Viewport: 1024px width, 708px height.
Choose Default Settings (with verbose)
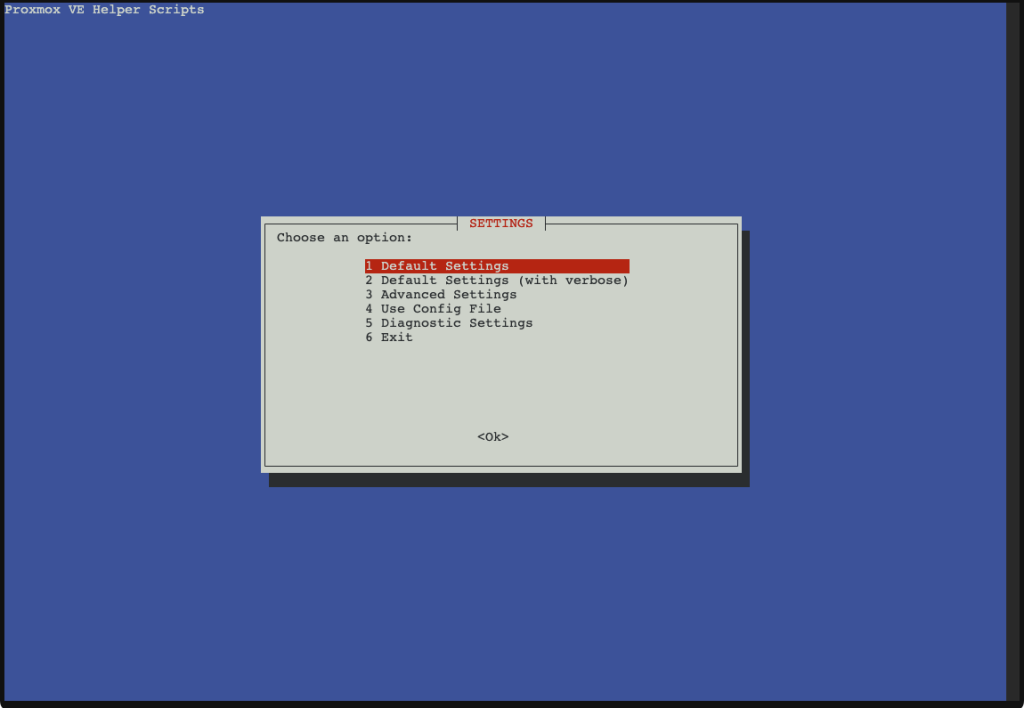coord(497,280)
